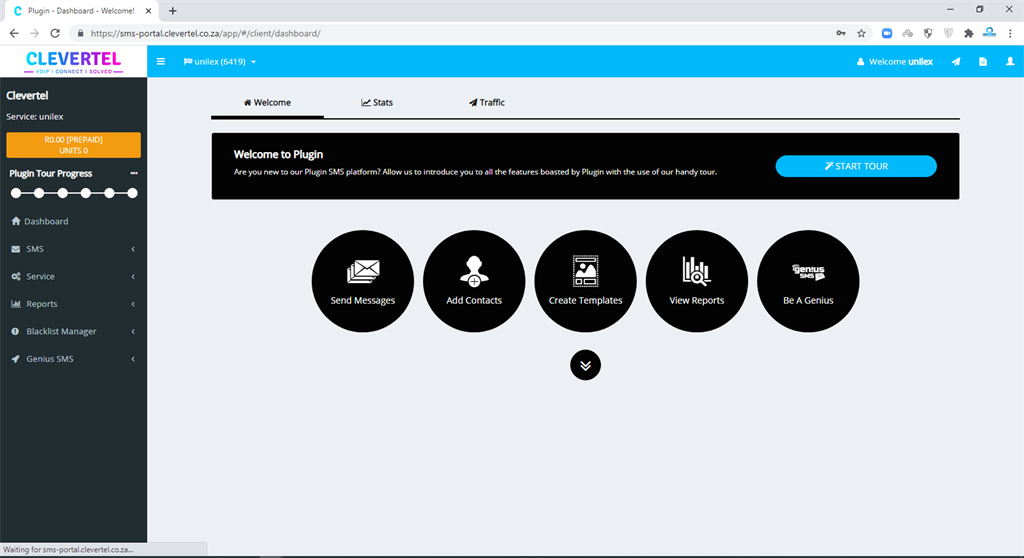Click the Clevertel heading in sidebar
Image resolution: width=1024 pixels, height=558 pixels.
[x=27, y=95]
